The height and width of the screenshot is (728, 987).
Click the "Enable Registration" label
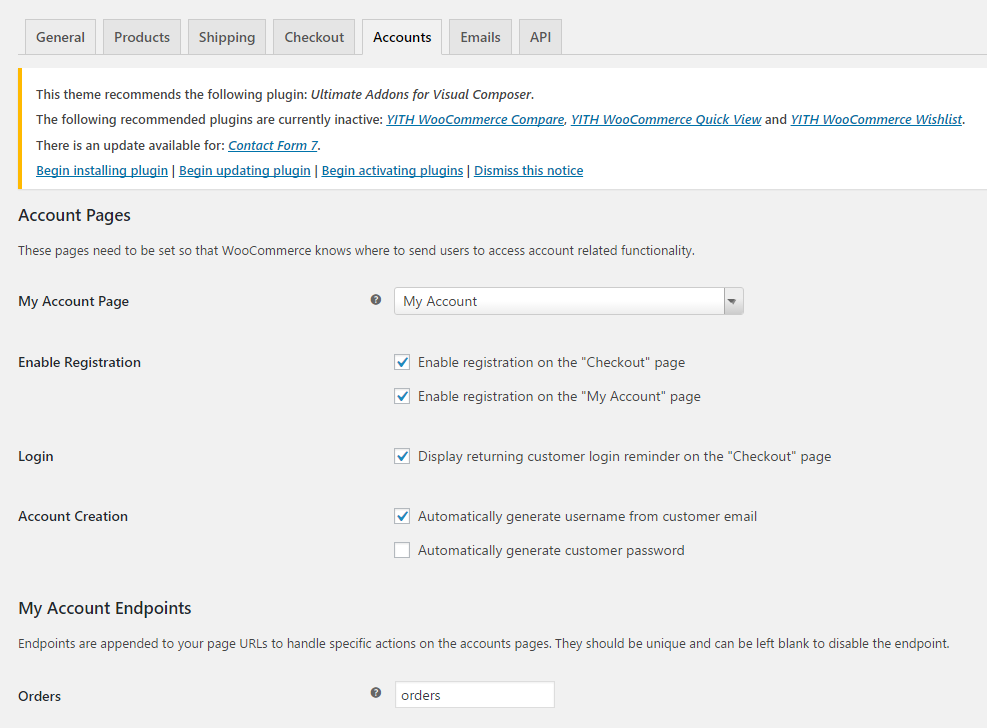tap(79, 362)
